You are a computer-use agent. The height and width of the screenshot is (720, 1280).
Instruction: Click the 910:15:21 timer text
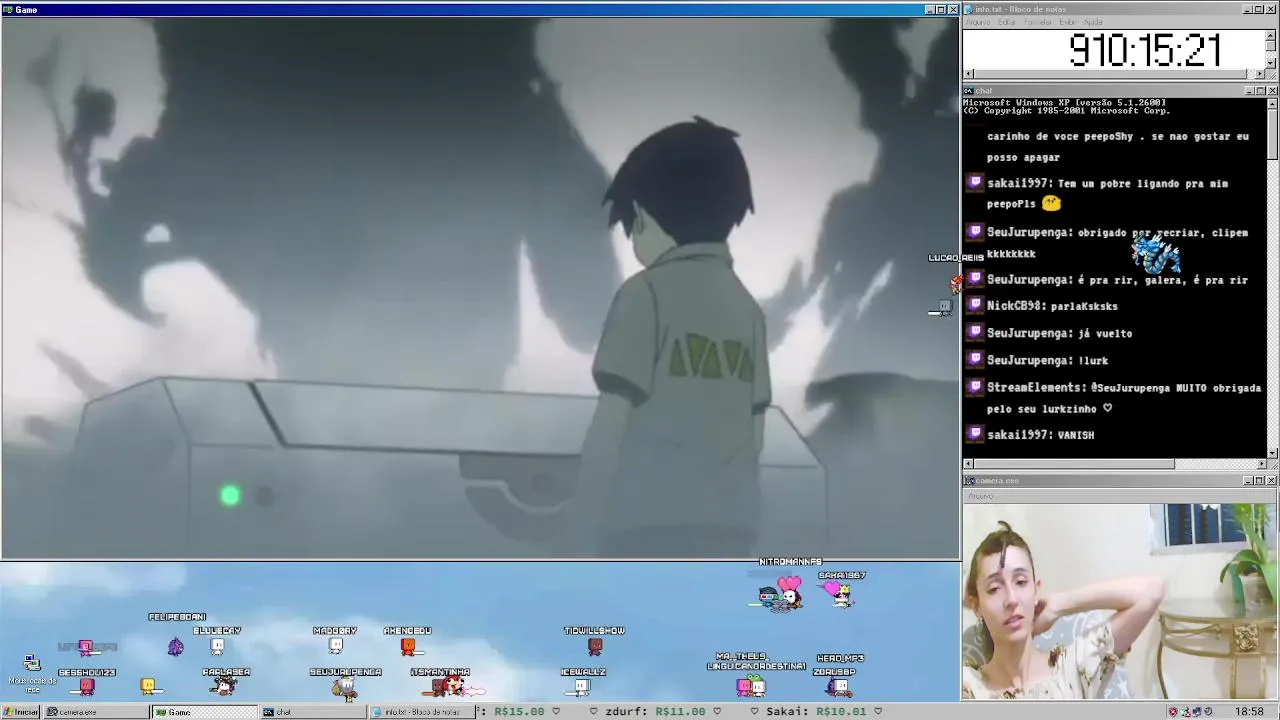1145,50
